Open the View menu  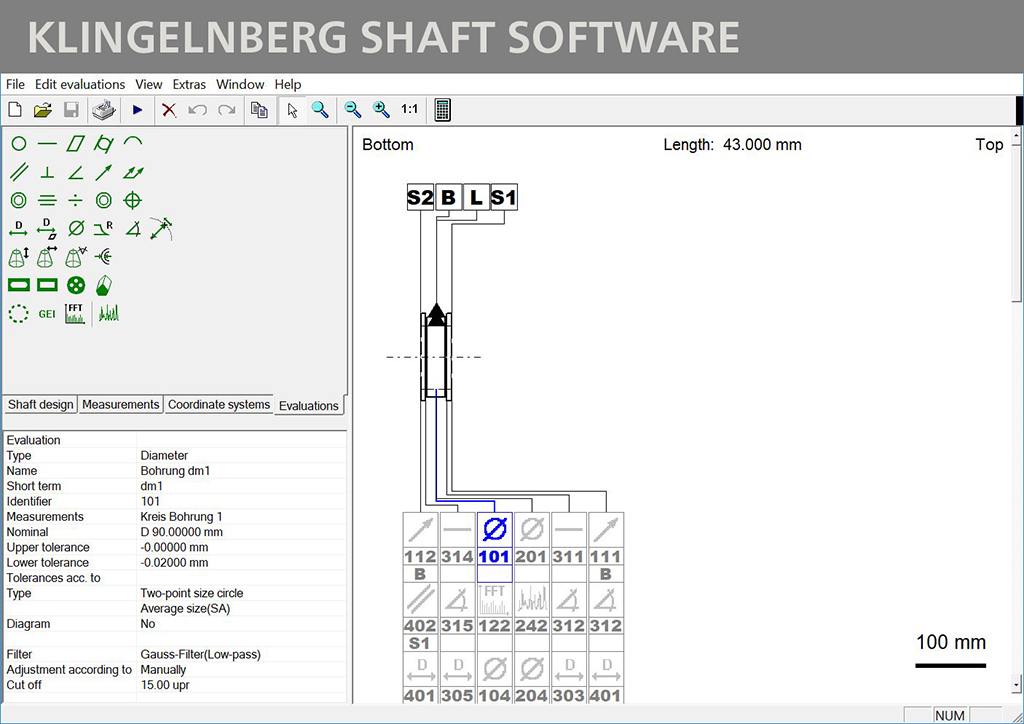click(149, 84)
